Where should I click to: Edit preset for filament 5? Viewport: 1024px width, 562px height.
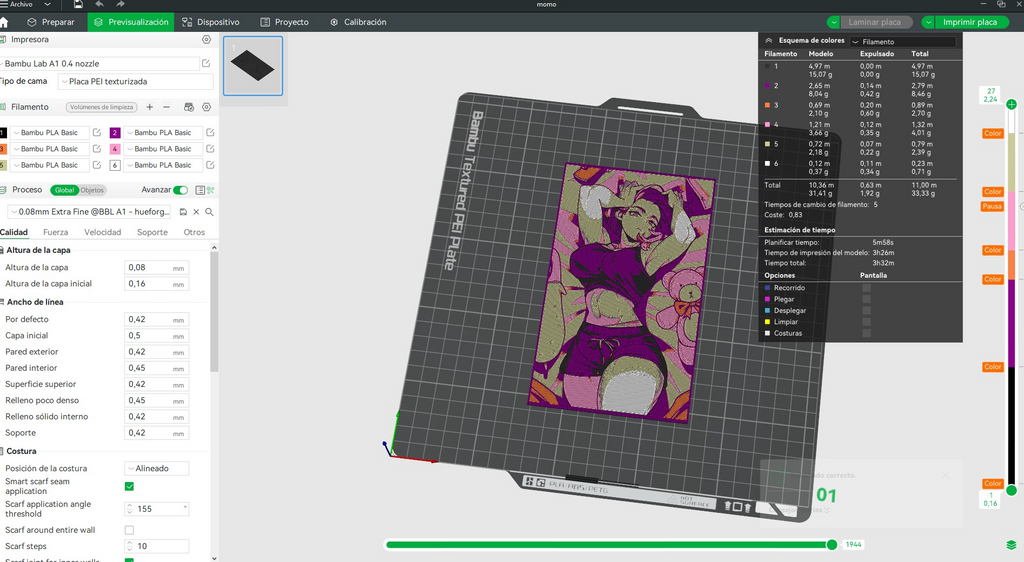click(97, 165)
